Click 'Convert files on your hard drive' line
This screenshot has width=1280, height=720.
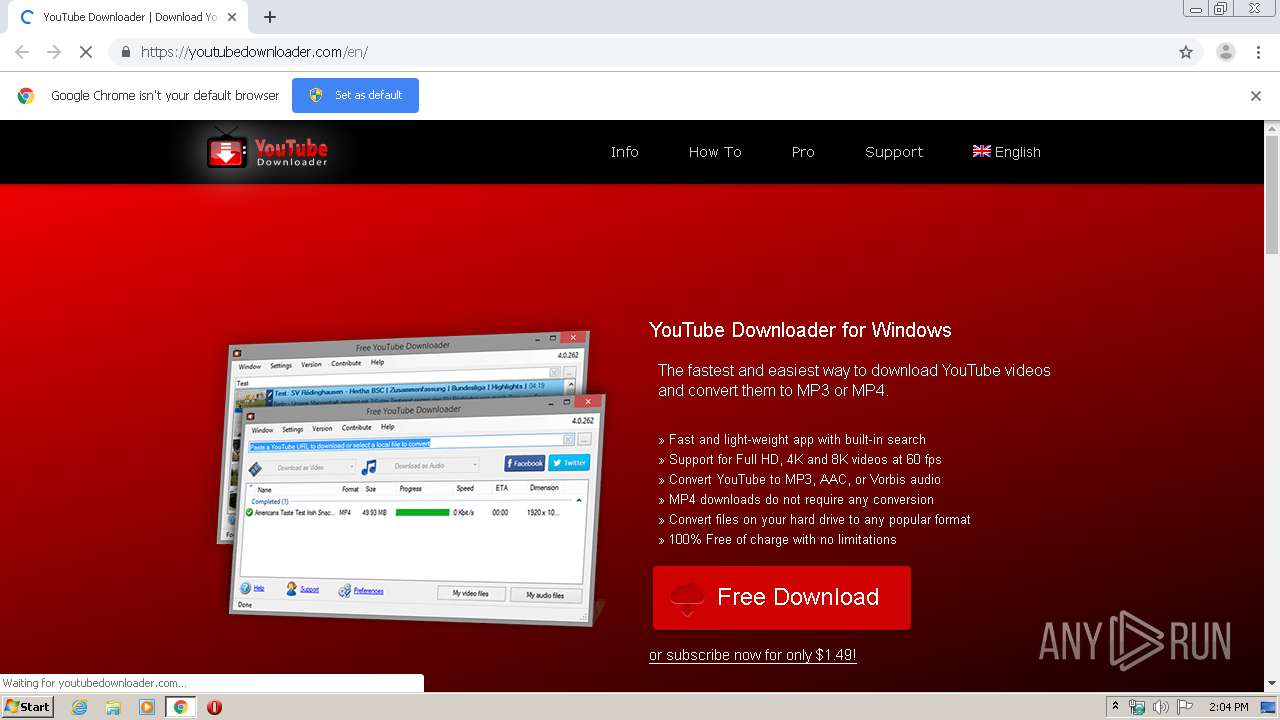pyautogui.click(x=814, y=519)
